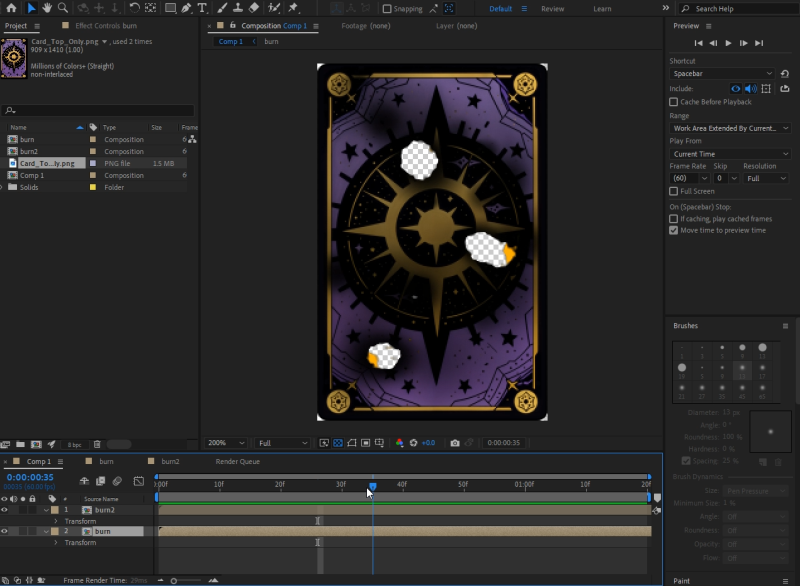Open the Range dropdown in Preview
This screenshot has width=800, height=586.
730,129
